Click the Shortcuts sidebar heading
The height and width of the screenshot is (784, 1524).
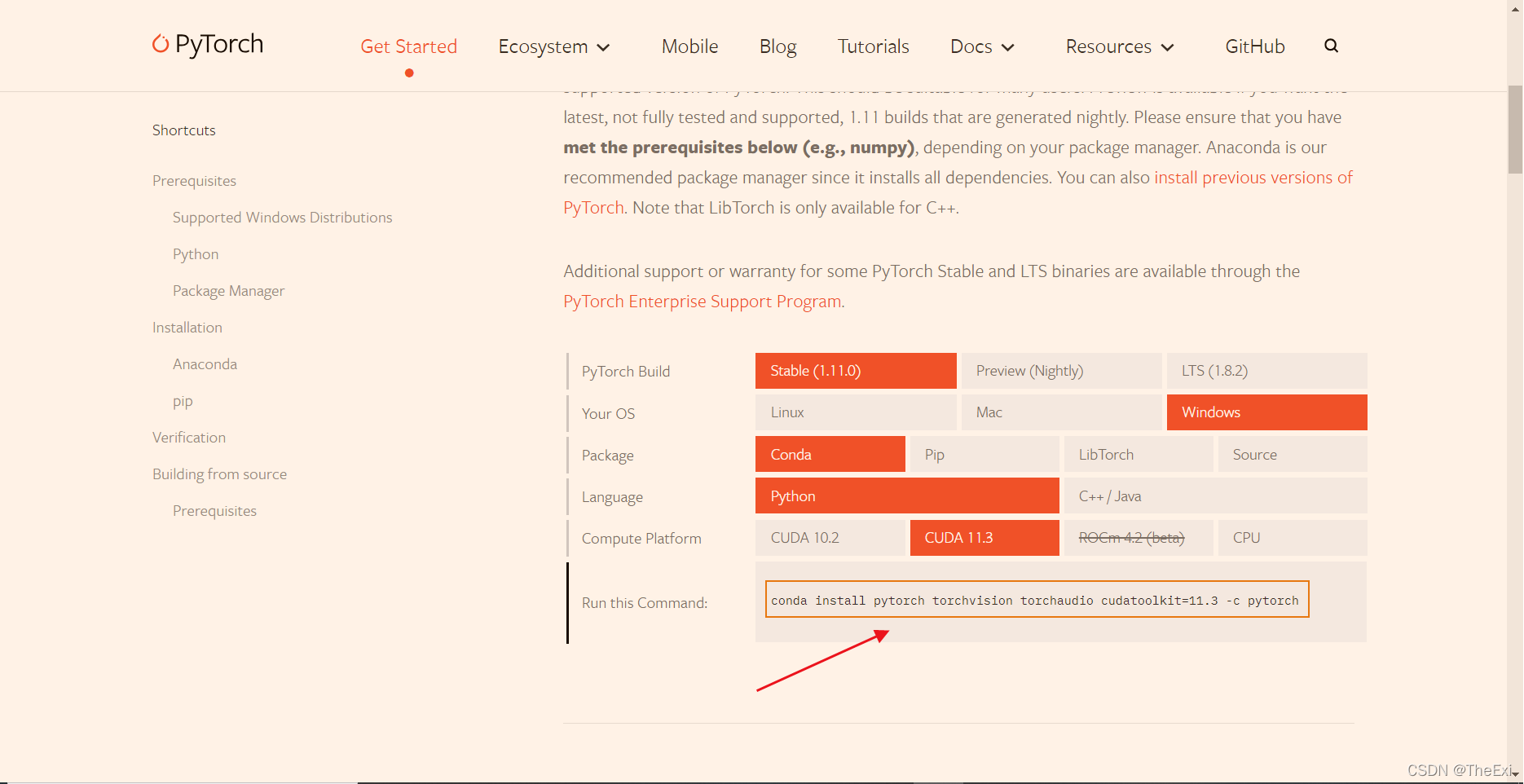pos(183,130)
